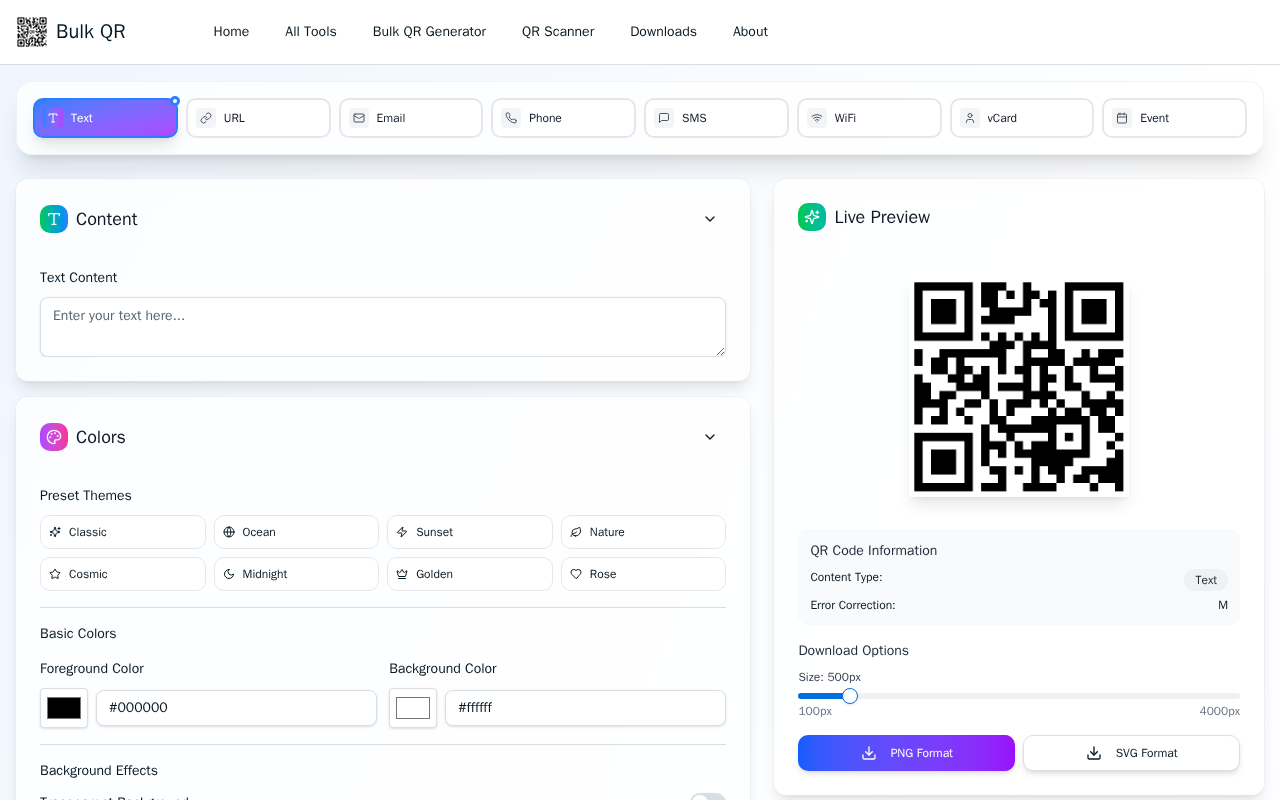Apply the Midnight preset theme
This screenshot has width=1280, height=800.
pyautogui.click(x=296, y=574)
